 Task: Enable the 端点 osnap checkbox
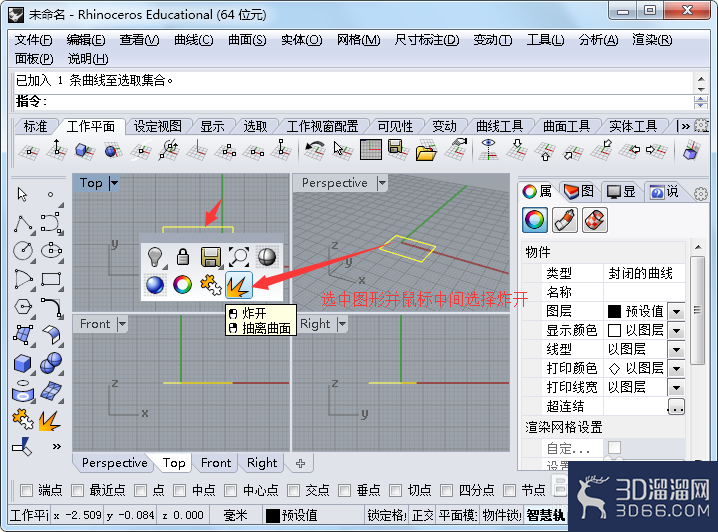[27, 490]
